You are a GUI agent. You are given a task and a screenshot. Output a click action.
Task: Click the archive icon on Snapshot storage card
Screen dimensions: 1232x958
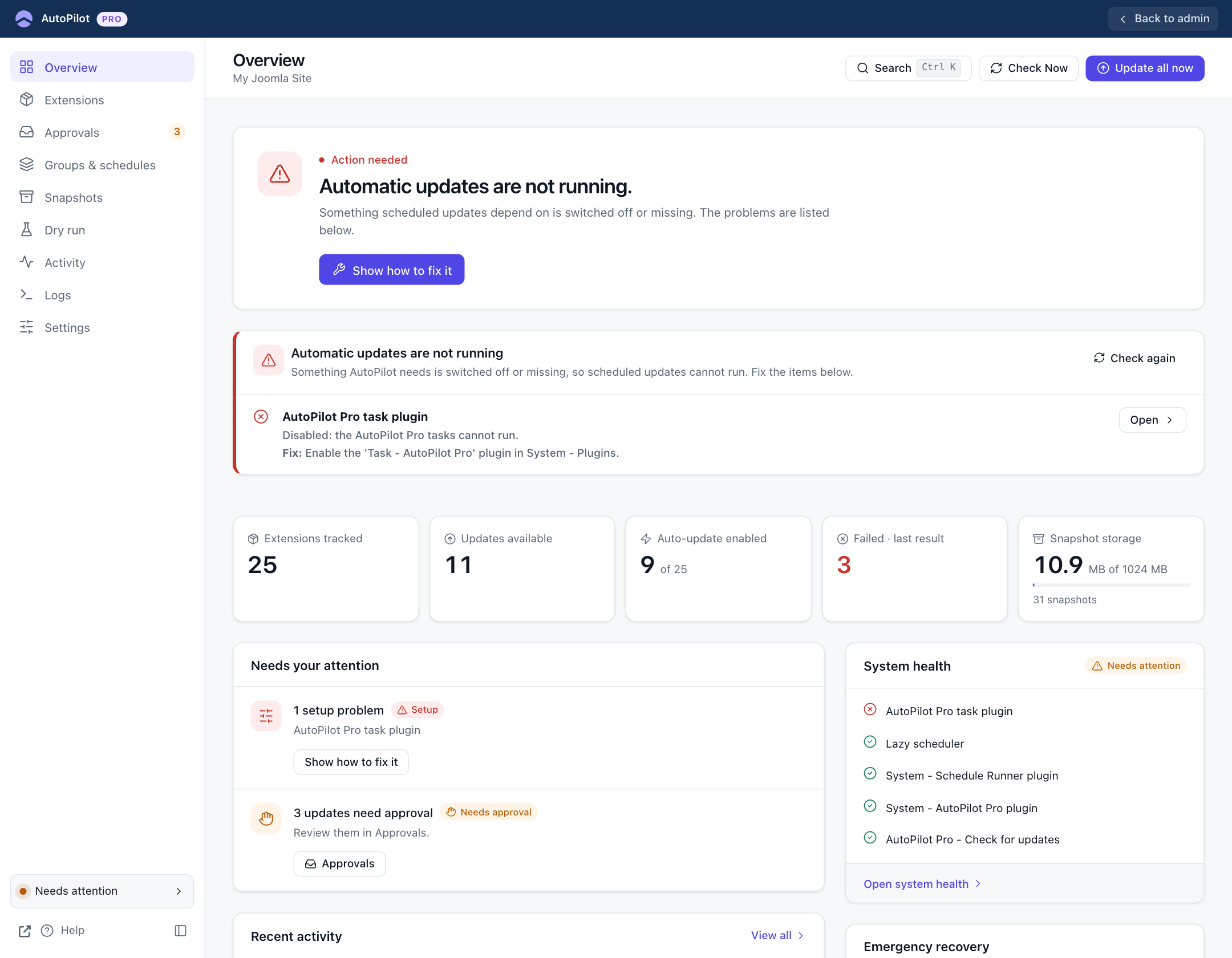click(x=1039, y=539)
